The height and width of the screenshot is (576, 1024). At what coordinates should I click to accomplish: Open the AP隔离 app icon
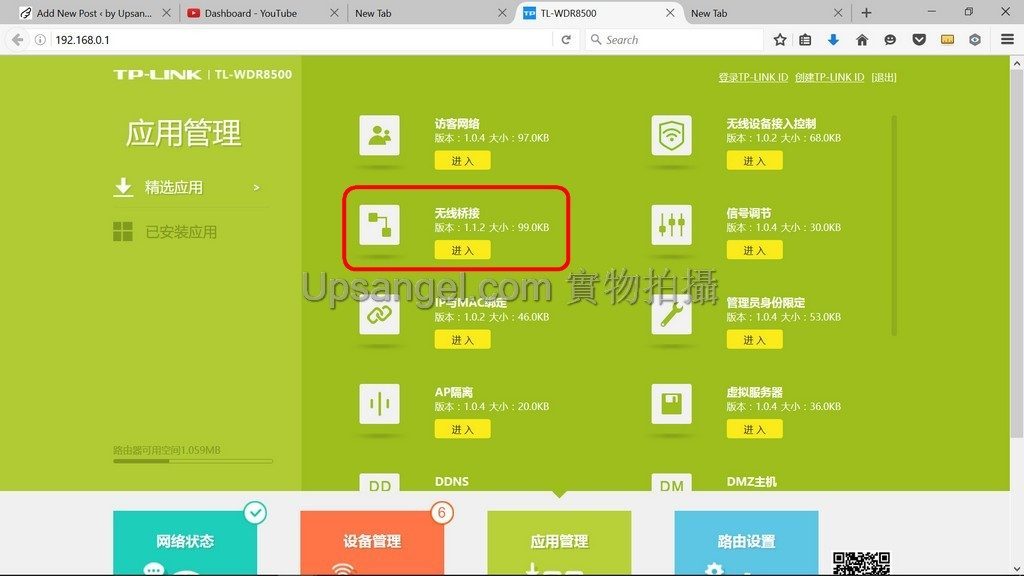[379, 404]
